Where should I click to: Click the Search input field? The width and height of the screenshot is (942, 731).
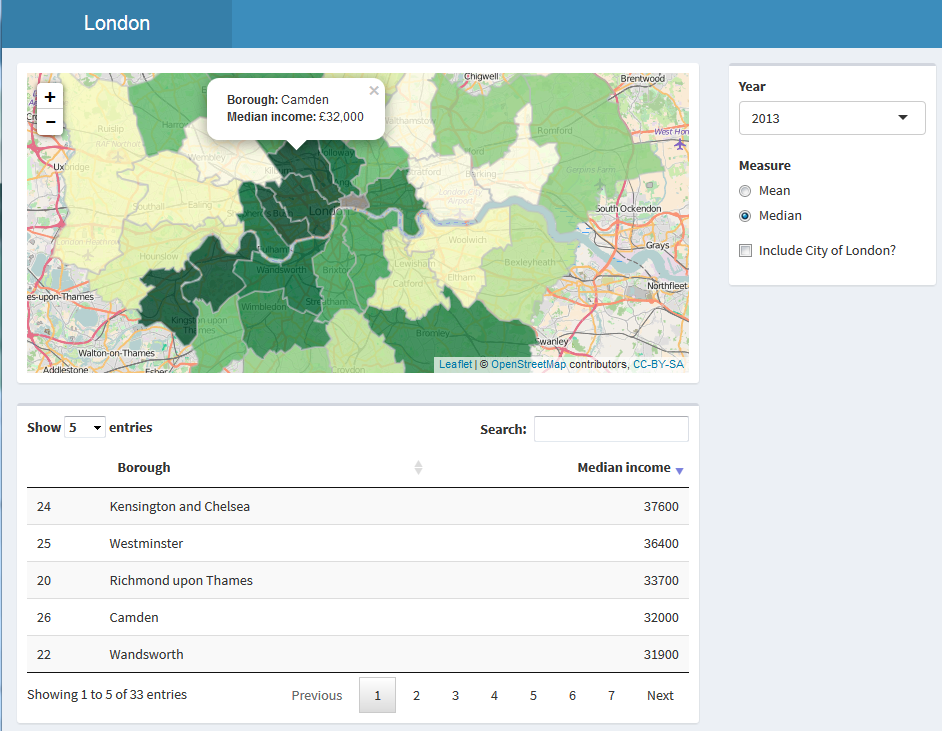(x=611, y=429)
